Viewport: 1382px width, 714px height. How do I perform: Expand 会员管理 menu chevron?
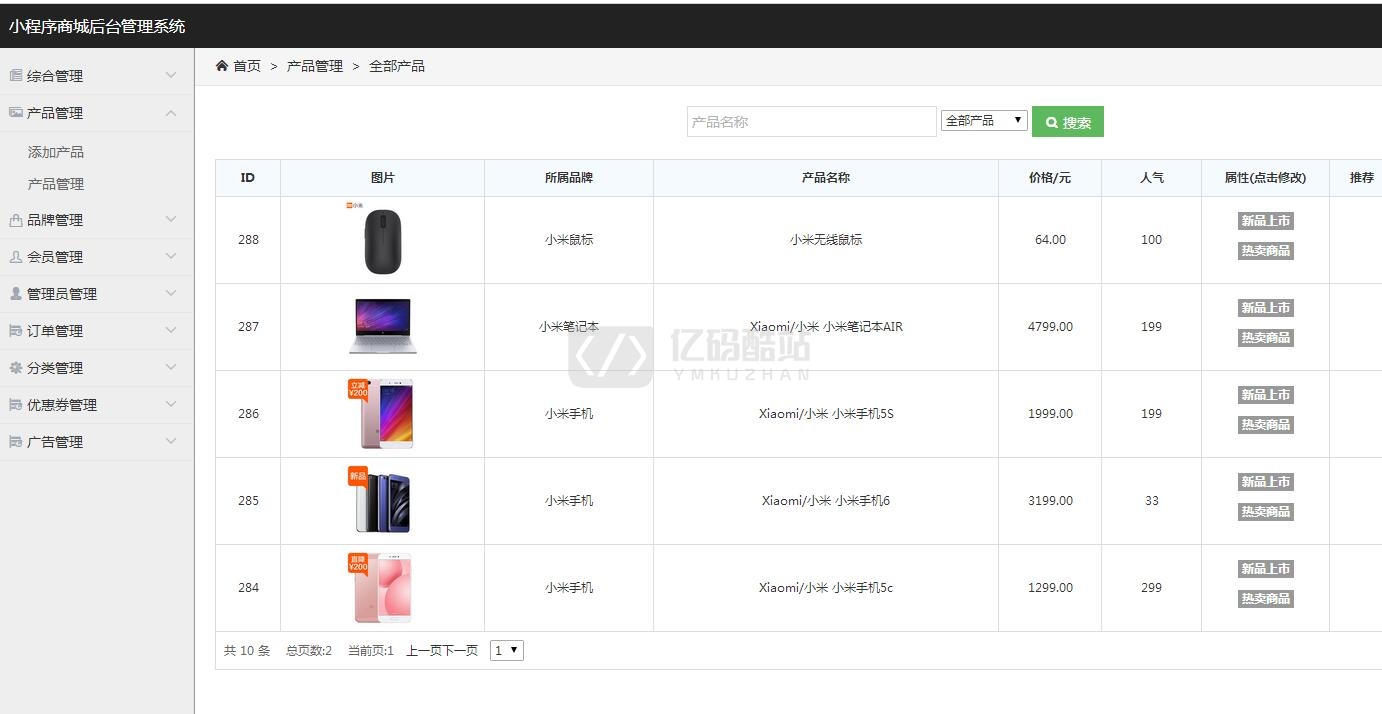tap(171, 256)
